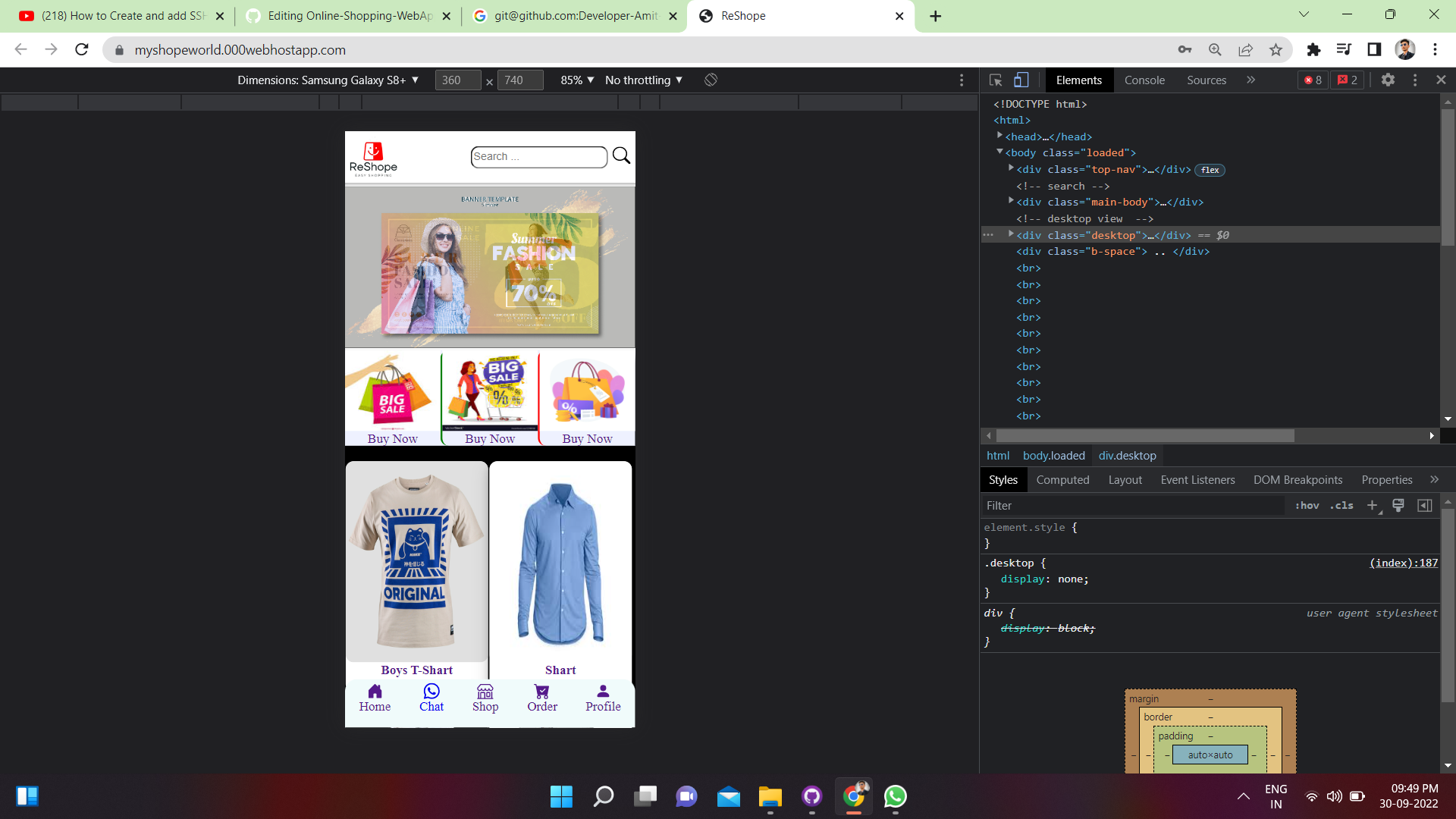Viewport: 1456px width, 819px height.
Task: Switch to the Console tab in DevTools
Action: tap(1144, 80)
